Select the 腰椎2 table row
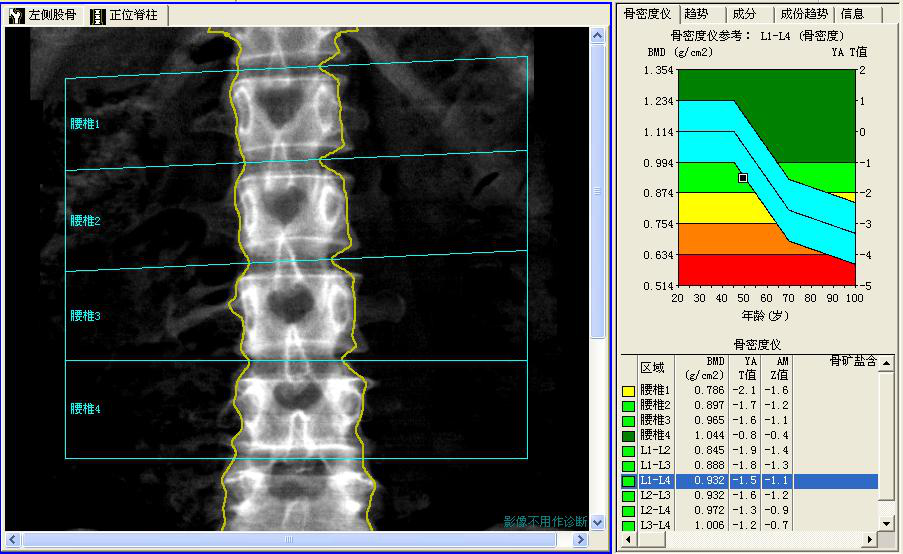 (749, 405)
